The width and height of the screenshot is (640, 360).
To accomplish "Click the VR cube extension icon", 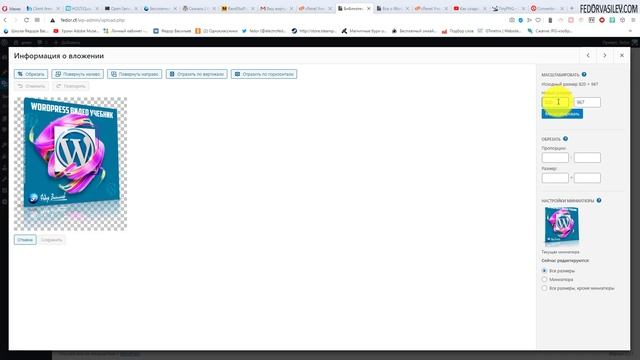I will coord(622,20).
